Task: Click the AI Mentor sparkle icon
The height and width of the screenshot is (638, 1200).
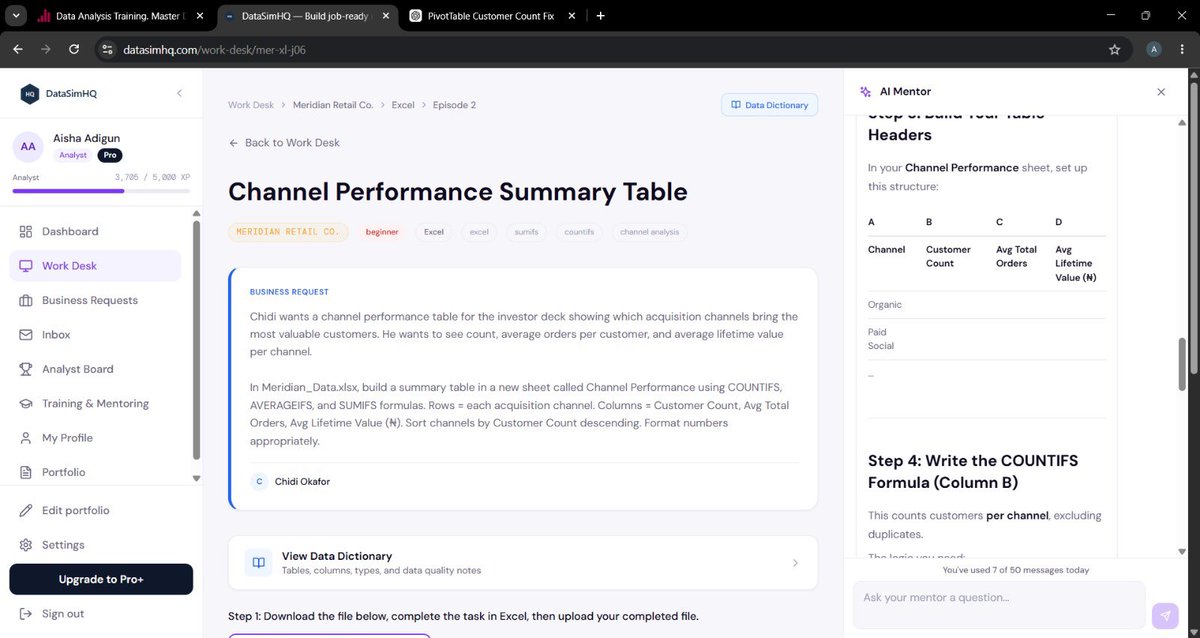Action: point(865,92)
